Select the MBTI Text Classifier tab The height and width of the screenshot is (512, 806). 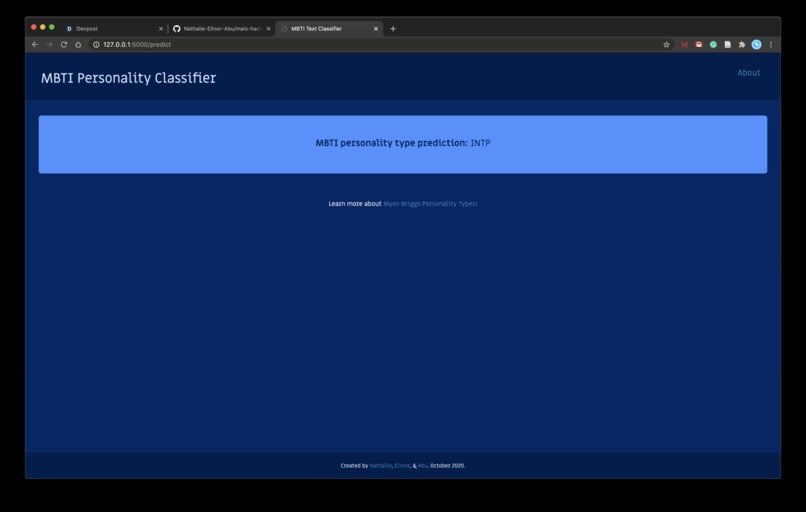[329, 29]
